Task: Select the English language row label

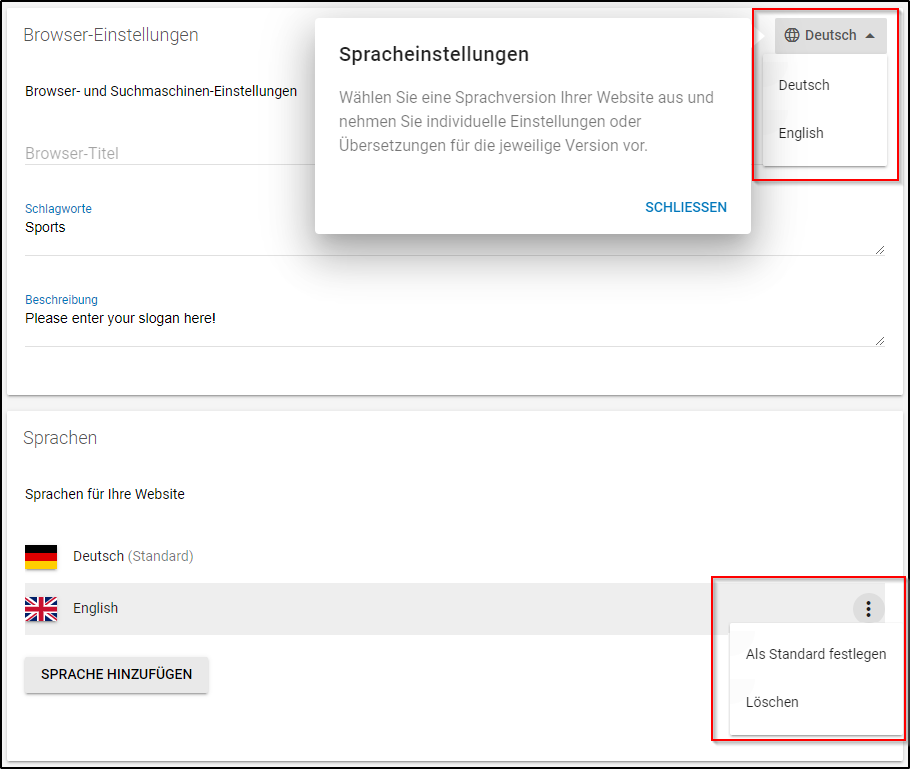Action: click(95, 608)
